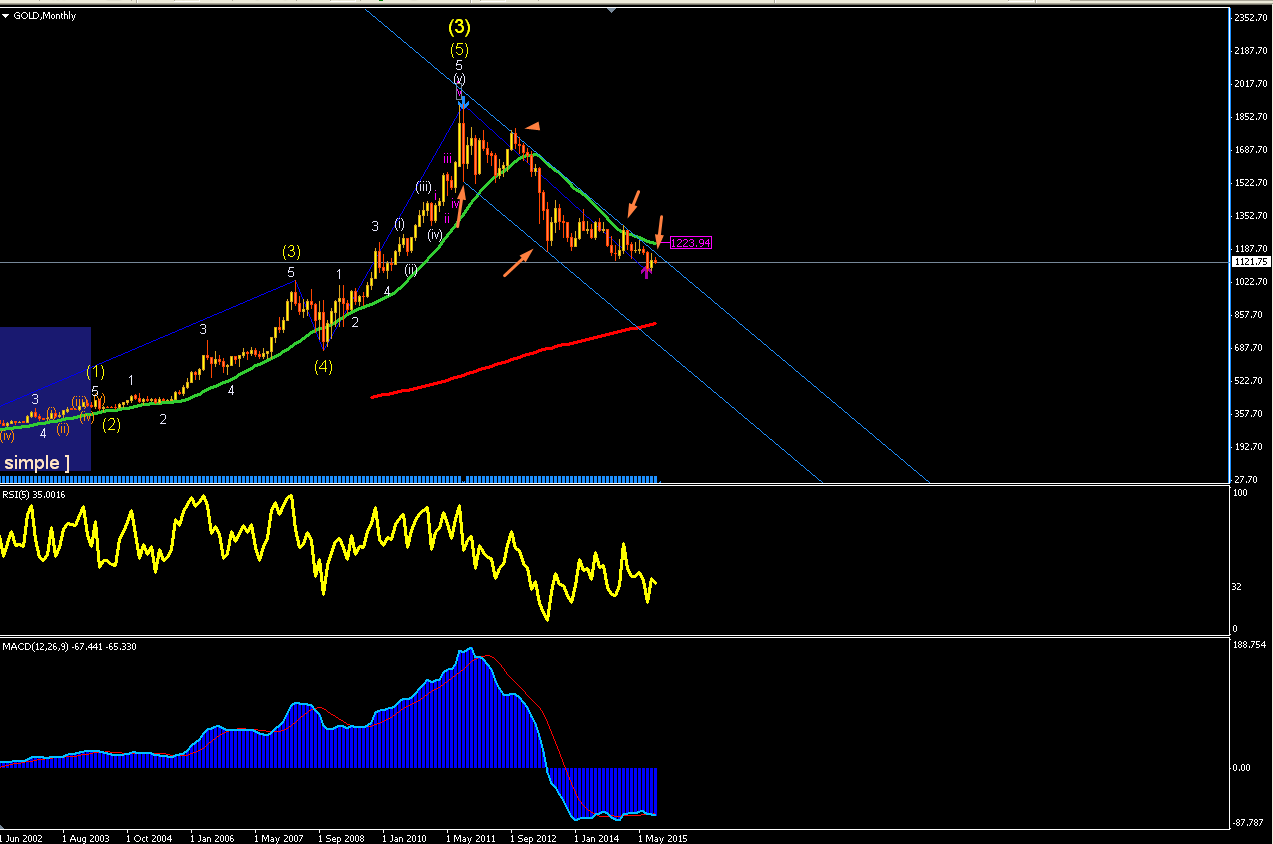Click the magenta 1223.94 price label
Screen dimensions: 1273x844
690,243
